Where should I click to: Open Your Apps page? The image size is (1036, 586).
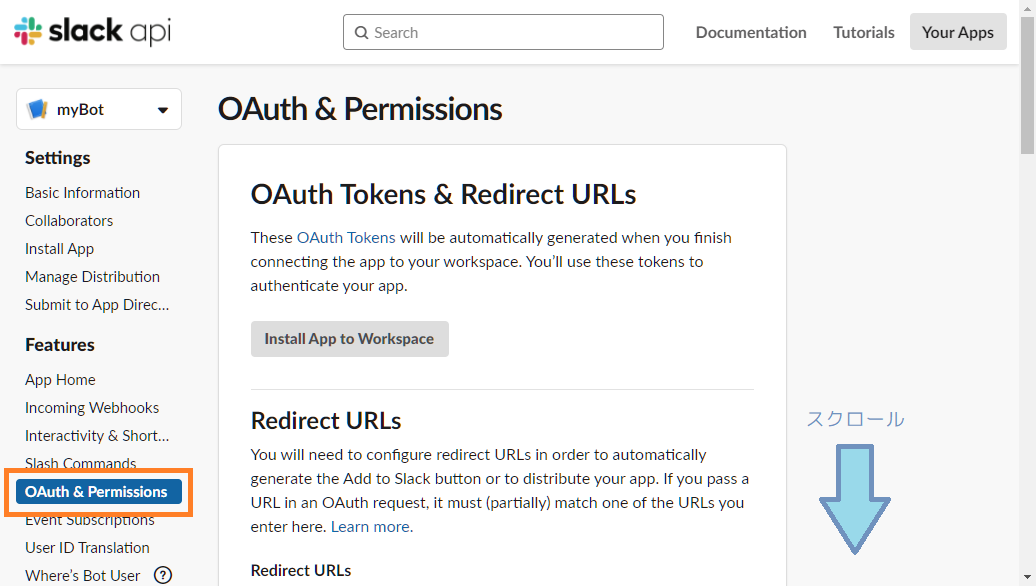coord(957,32)
